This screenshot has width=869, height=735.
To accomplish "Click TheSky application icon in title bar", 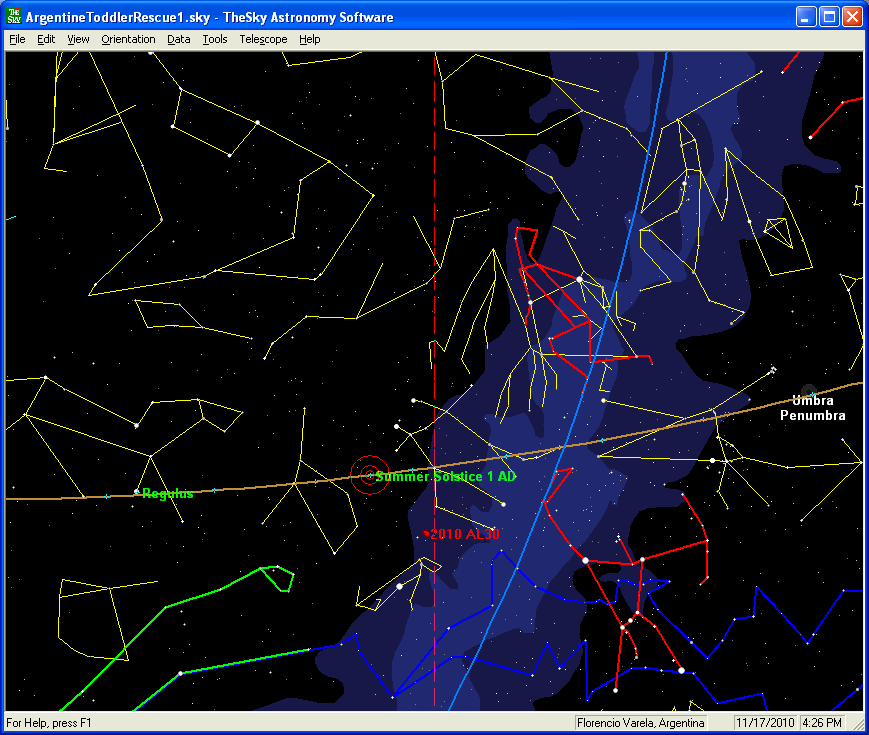I will tap(14, 17).
